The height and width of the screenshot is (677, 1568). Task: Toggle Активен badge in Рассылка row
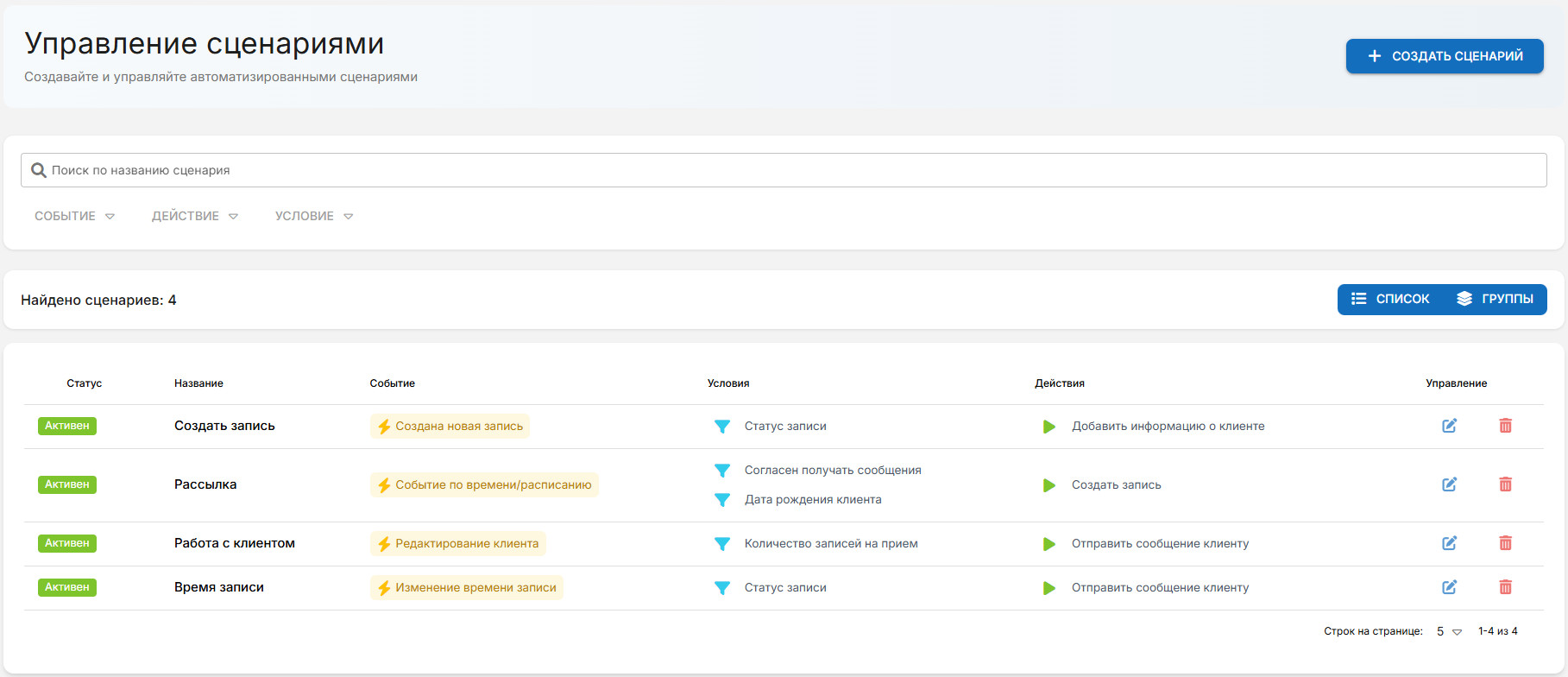tap(67, 484)
